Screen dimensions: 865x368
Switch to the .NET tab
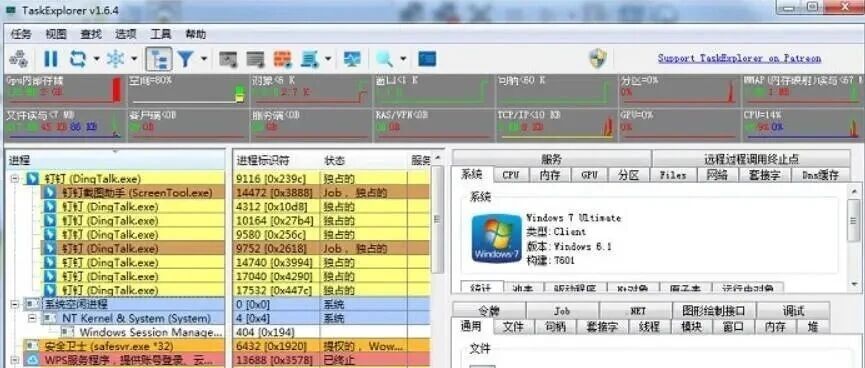coord(637,311)
